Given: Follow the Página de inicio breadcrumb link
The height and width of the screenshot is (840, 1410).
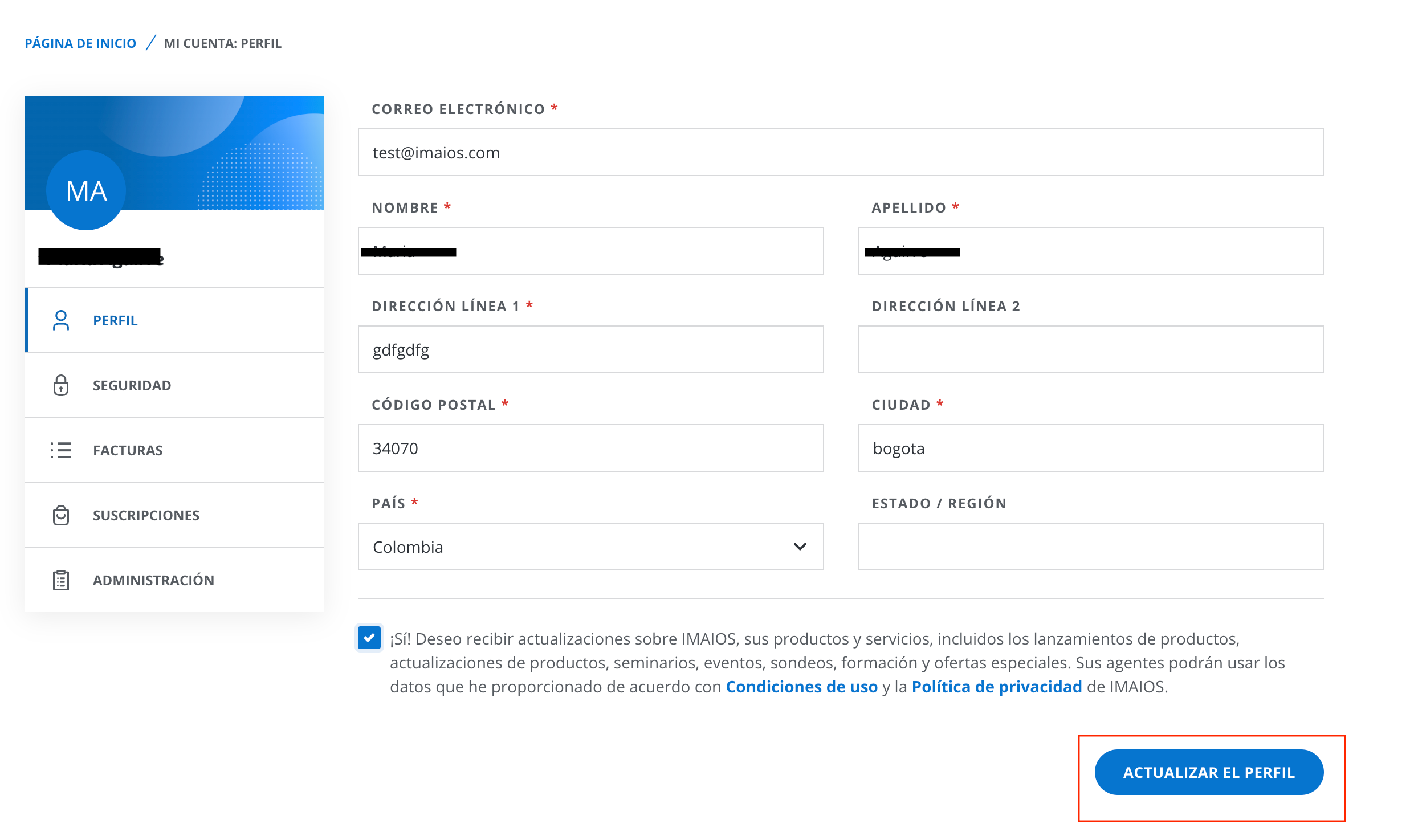Looking at the screenshot, I should click(80, 43).
